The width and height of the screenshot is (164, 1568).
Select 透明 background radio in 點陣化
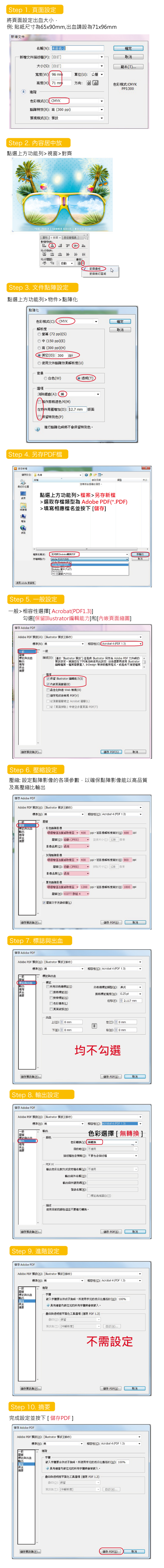pyautogui.click(x=79, y=378)
